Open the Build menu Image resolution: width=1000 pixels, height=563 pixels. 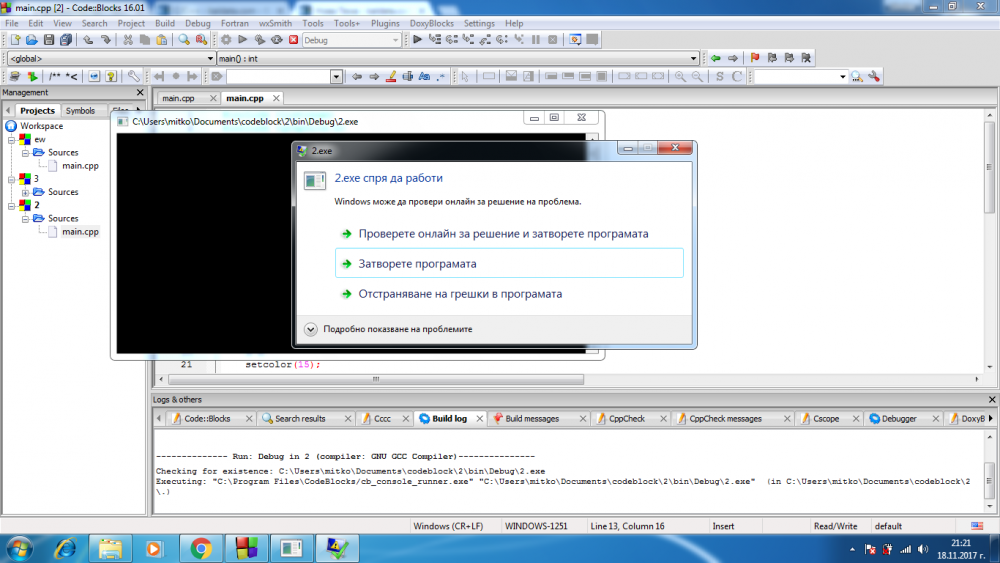(x=165, y=23)
